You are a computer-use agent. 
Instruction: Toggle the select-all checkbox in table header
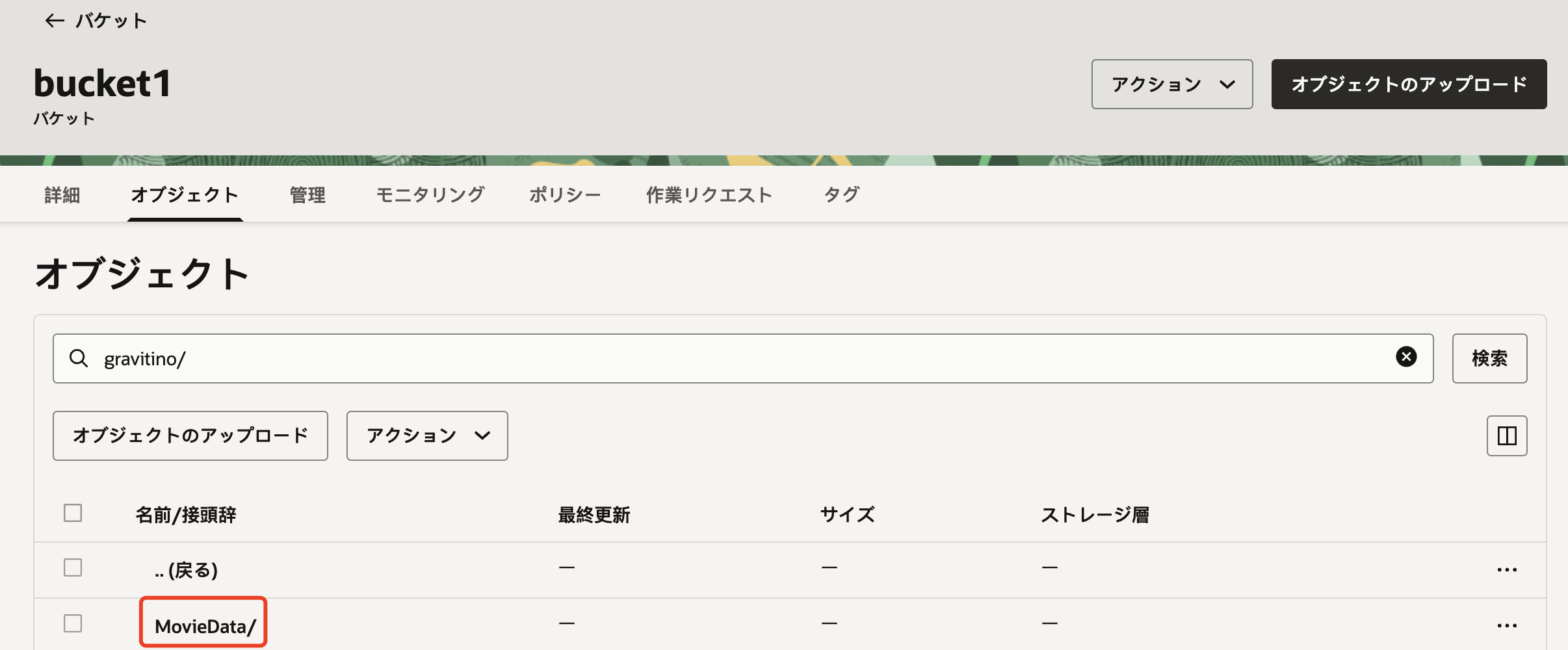point(73,513)
